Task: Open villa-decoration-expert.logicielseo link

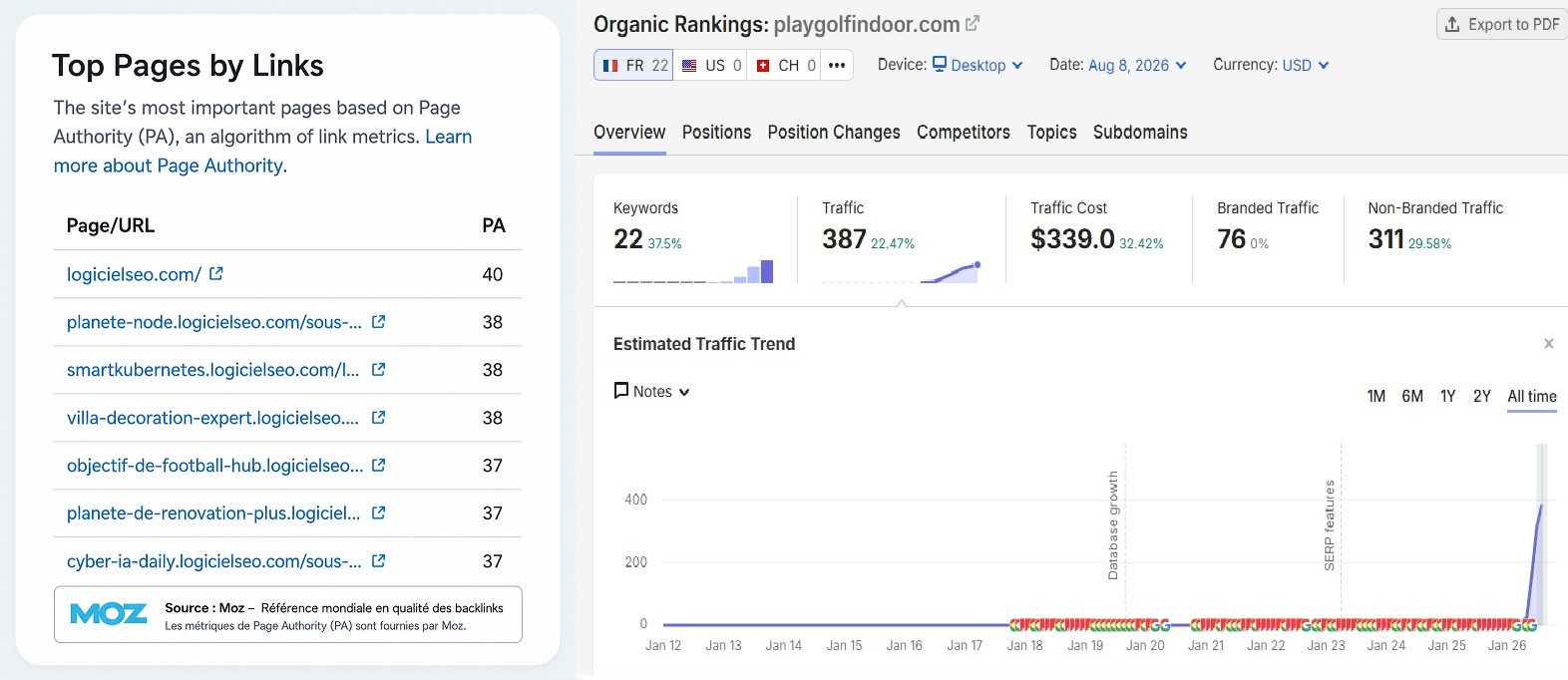Action: tap(212, 418)
